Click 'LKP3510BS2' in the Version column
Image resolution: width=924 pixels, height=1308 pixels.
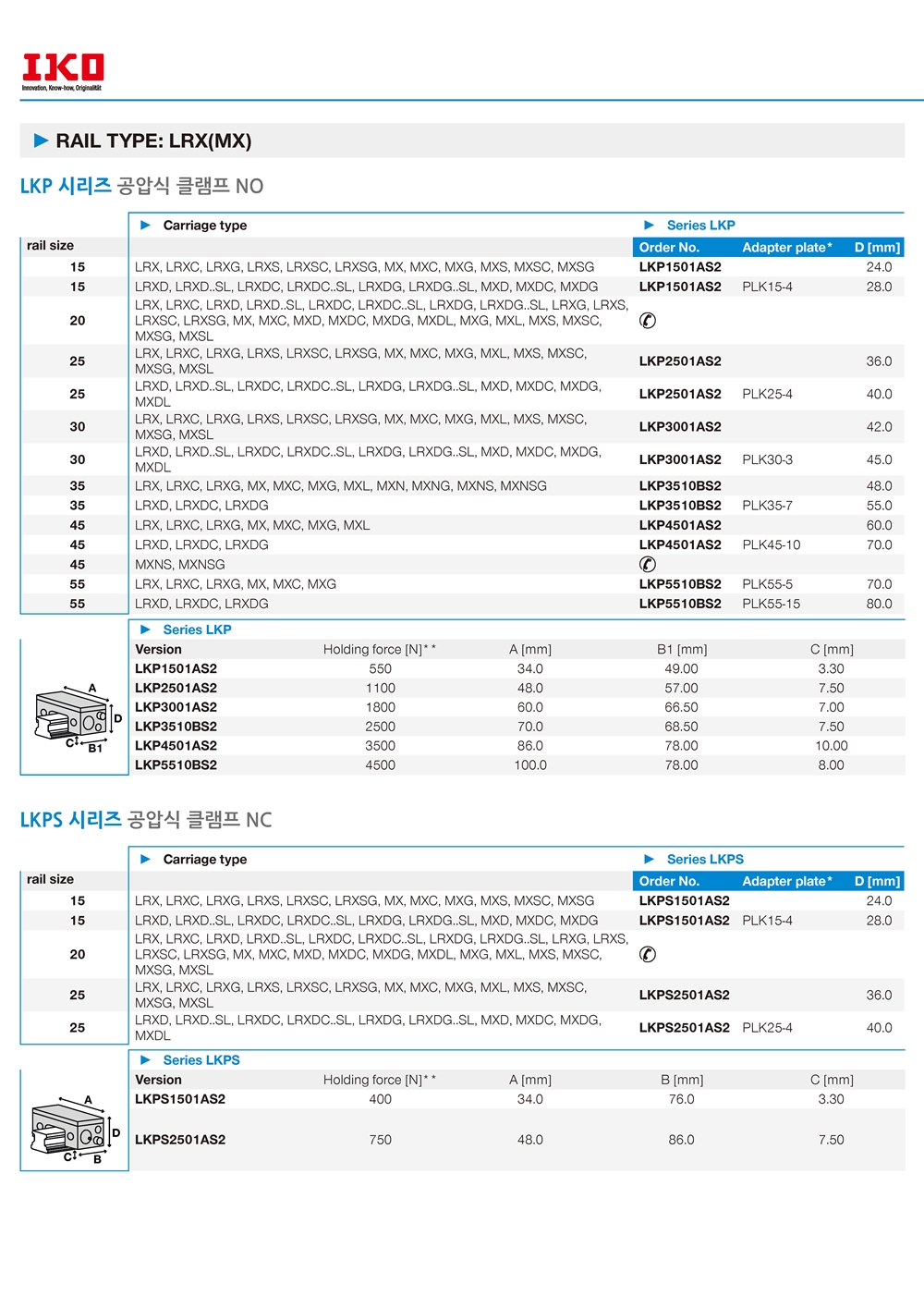tap(176, 727)
